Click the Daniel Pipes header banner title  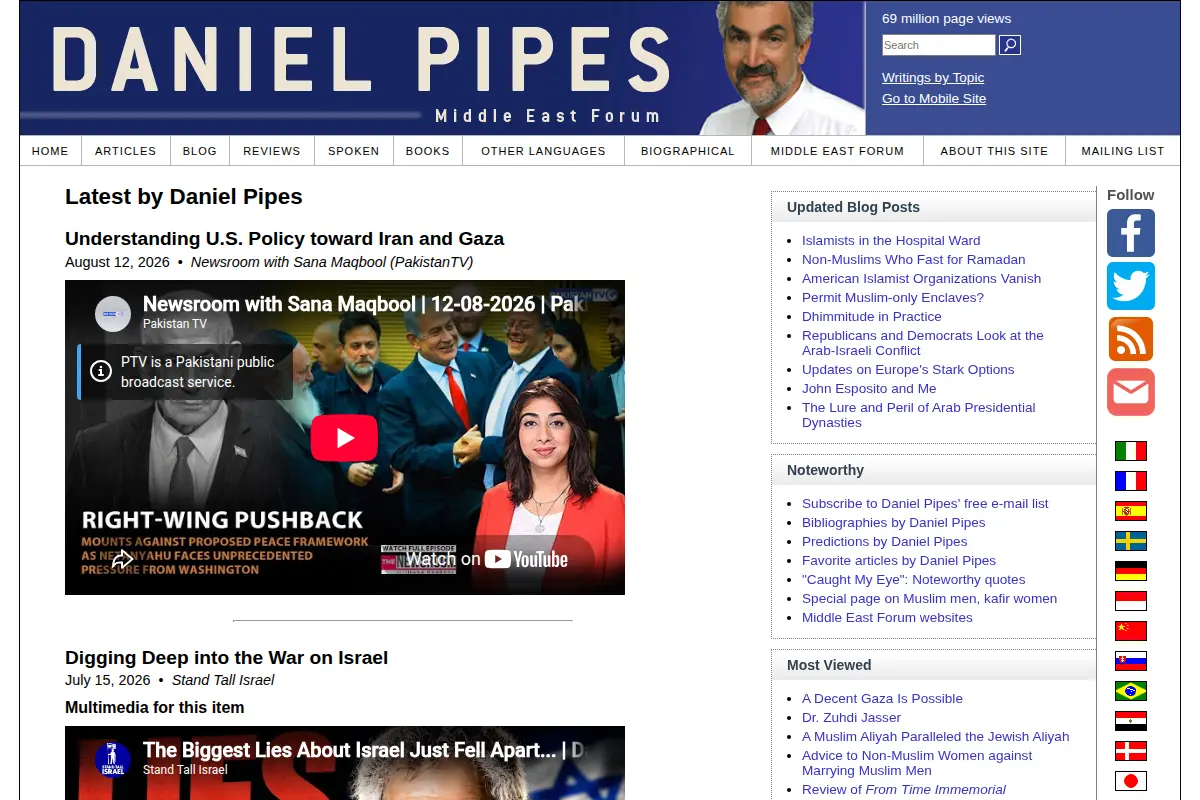[x=360, y=60]
